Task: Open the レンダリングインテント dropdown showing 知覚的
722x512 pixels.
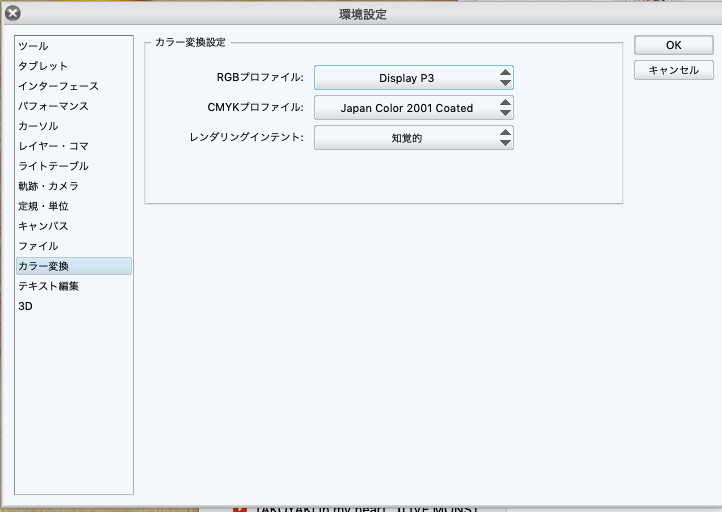Action: coord(413,138)
